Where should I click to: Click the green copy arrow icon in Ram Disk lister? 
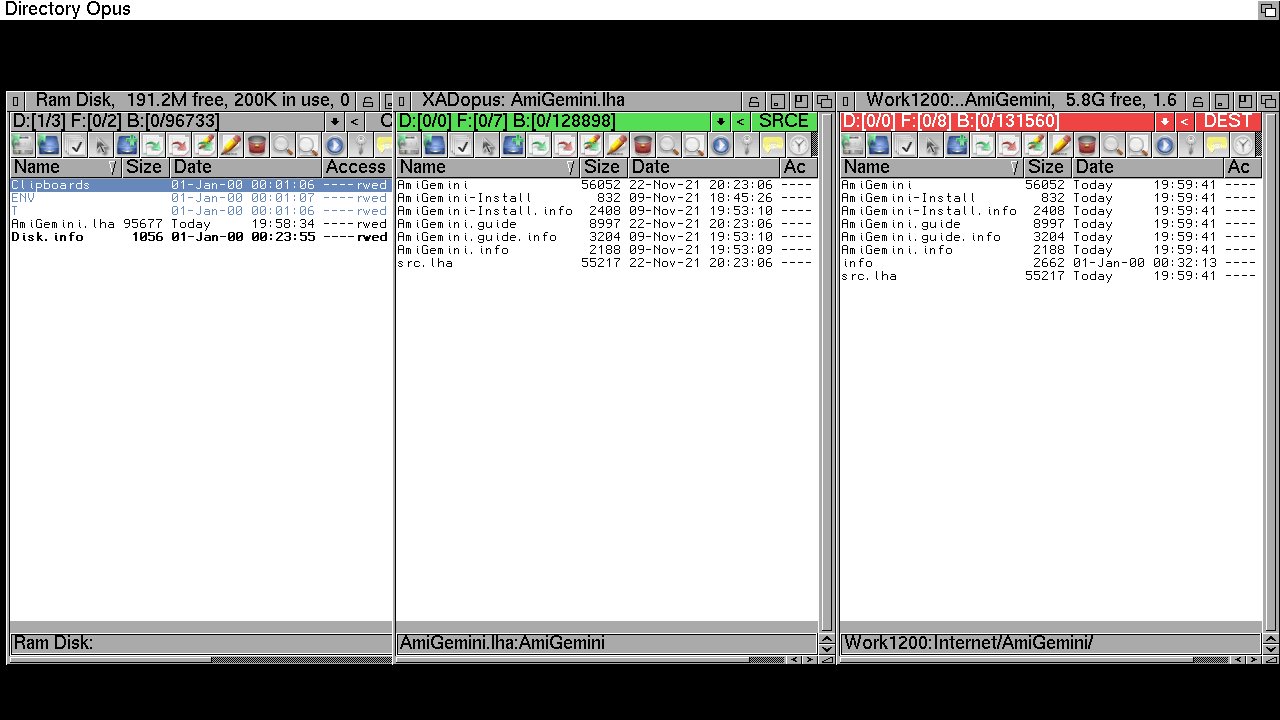[x=153, y=145]
